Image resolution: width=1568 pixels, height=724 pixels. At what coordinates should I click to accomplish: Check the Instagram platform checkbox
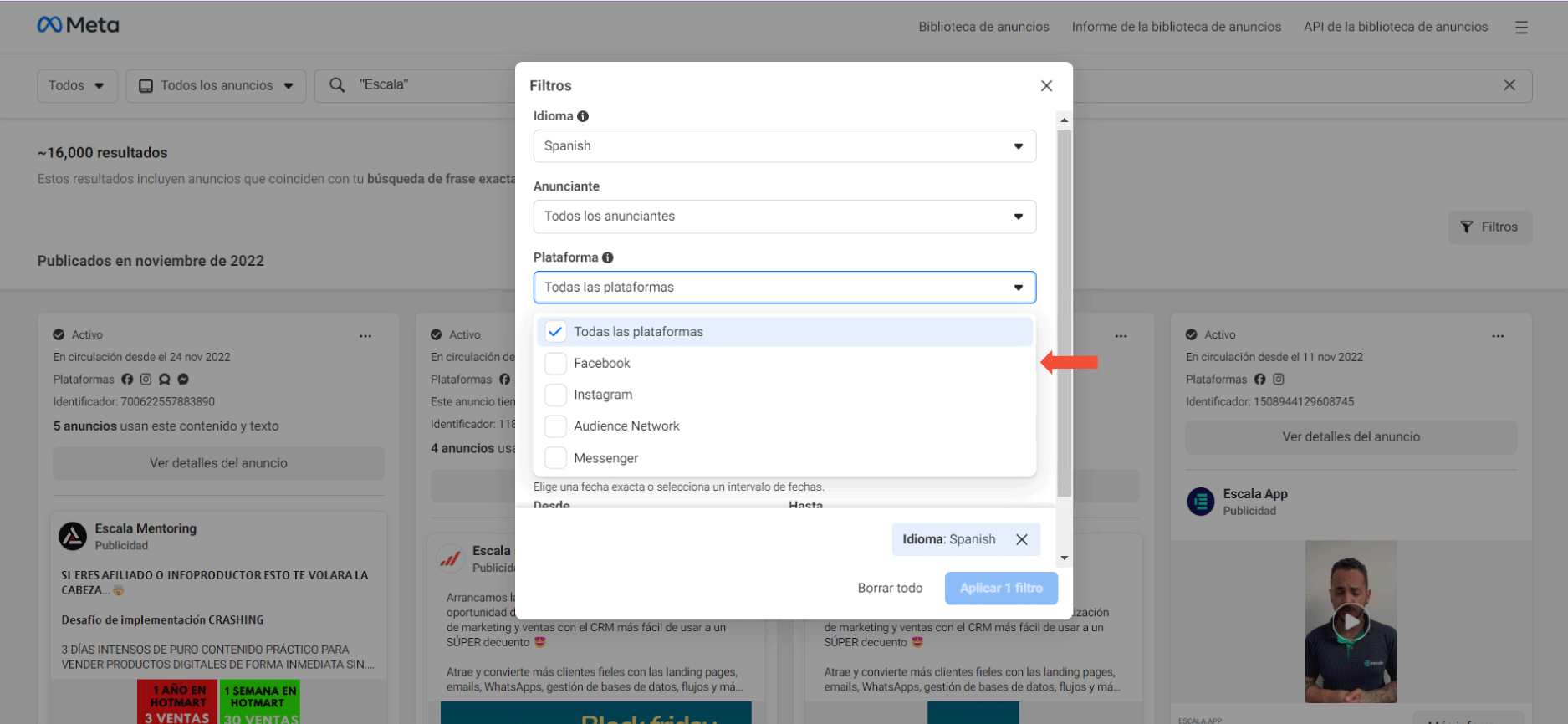click(x=555, y=395)
